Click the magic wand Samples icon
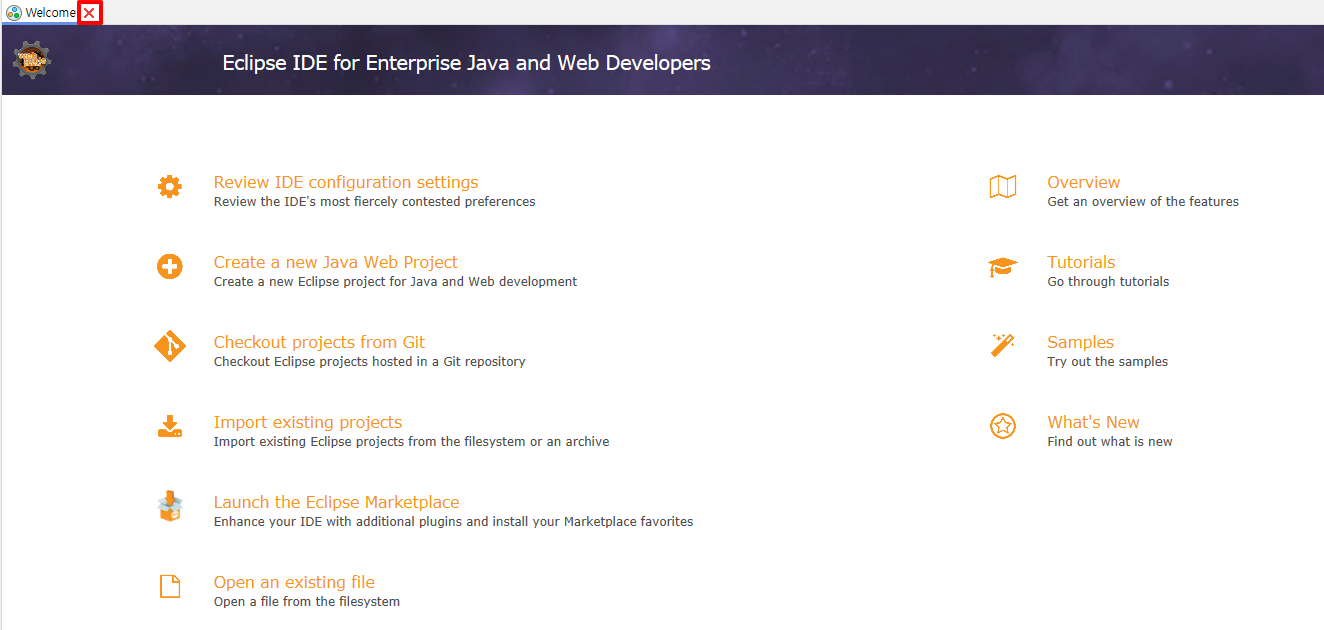The image size is (1324, 630). (x=1003, y=346)
